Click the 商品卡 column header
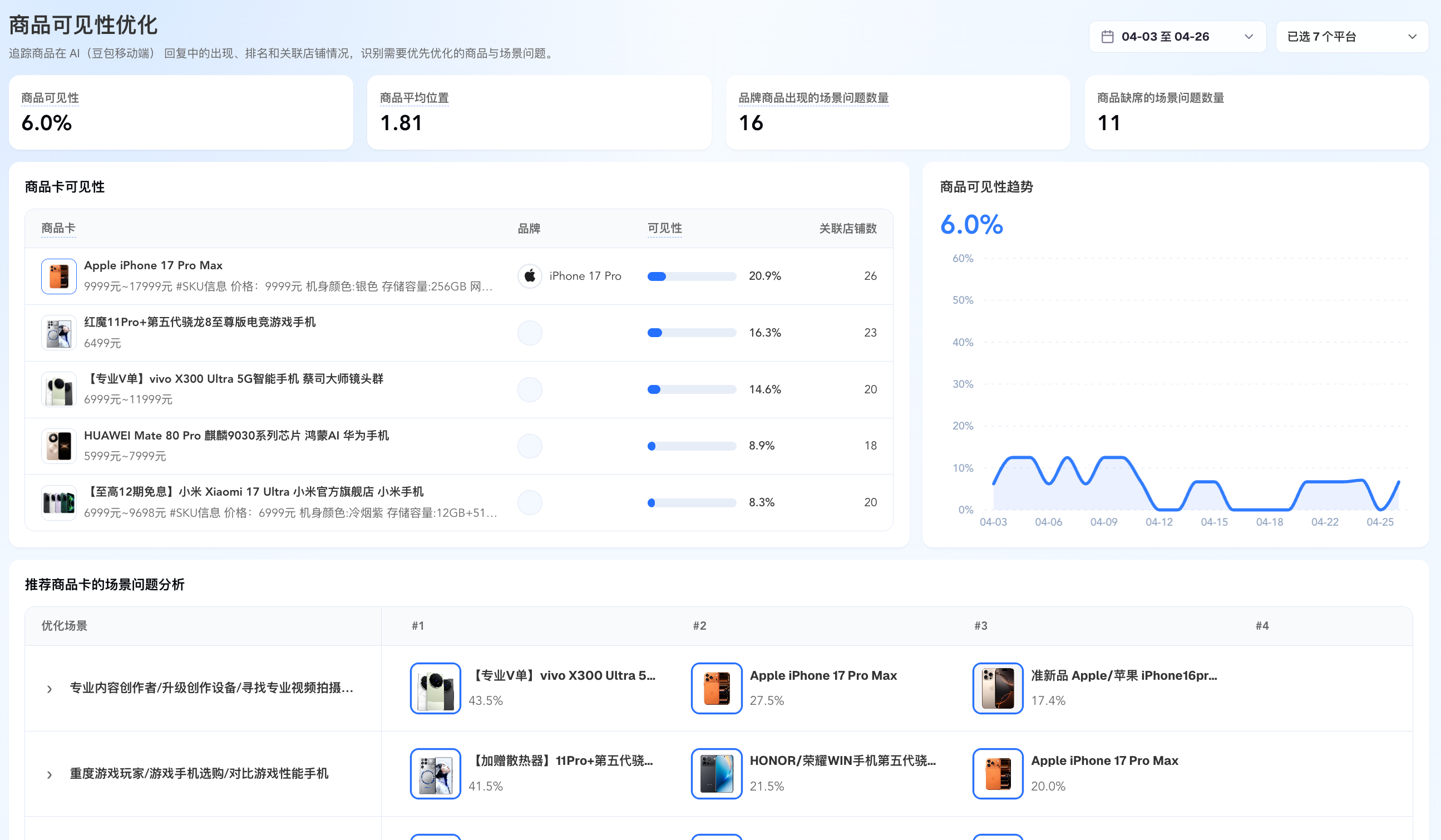Screen dimensions: 1441x840 point(58,228)
